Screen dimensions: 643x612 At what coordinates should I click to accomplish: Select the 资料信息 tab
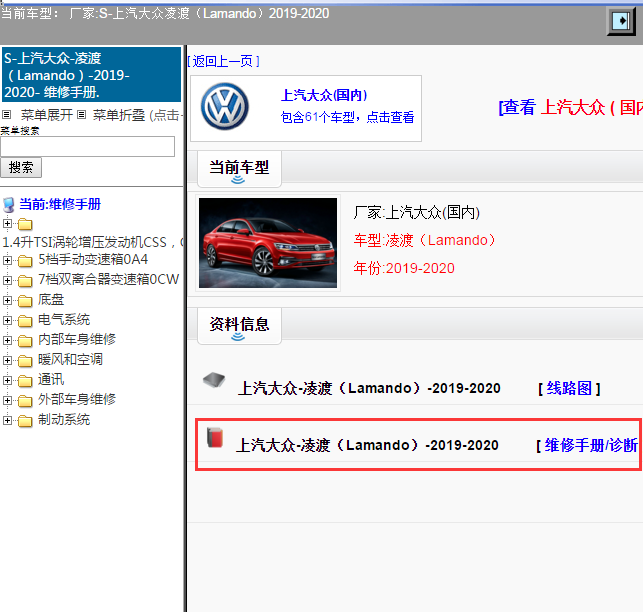point(239,326)
